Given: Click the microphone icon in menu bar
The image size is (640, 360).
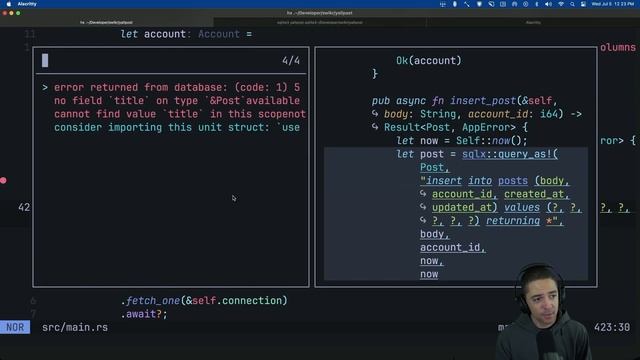Looking at the screenshot, I should 455,4.
